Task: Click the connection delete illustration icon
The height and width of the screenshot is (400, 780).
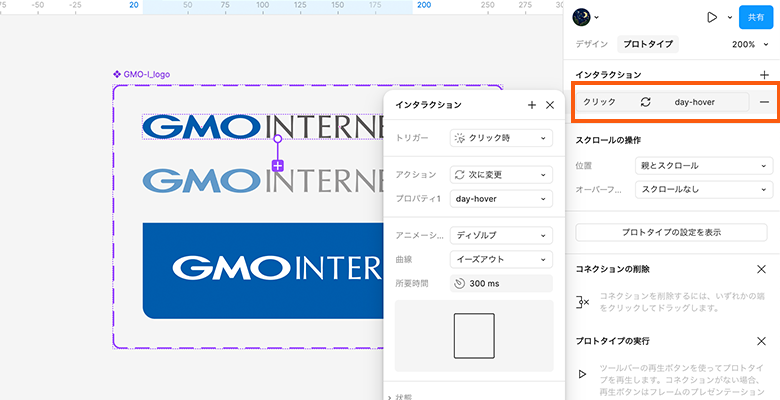Action: (583, 302)
